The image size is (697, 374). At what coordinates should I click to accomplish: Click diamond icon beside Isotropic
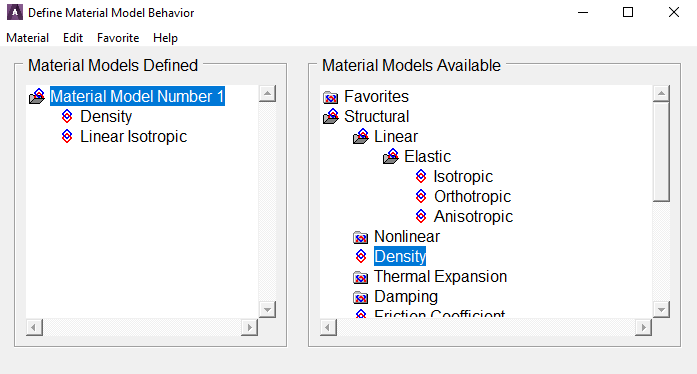[x=421, y=176]
